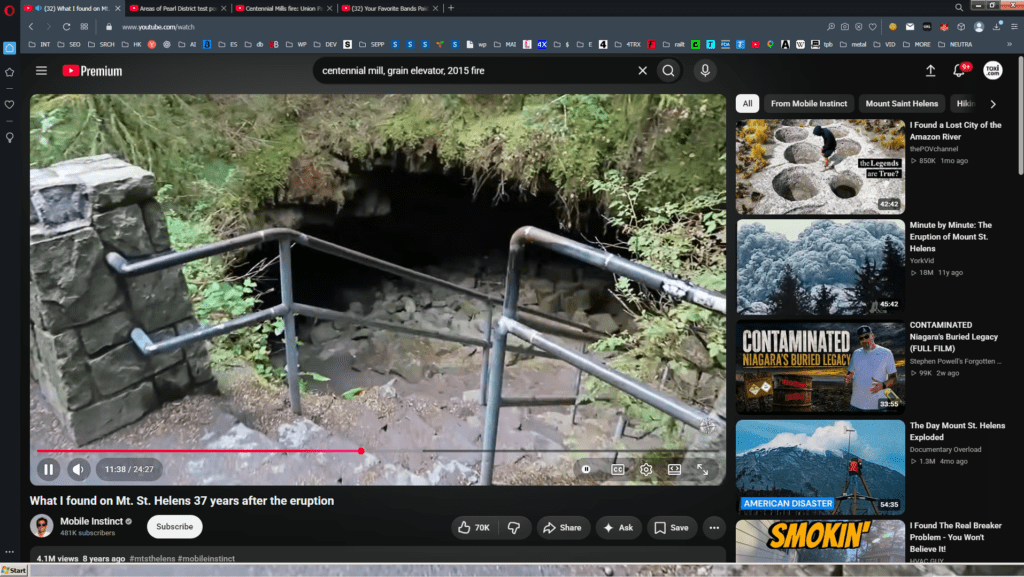The image size is (1024, 577).
Task: Open the Mobile Instinct channel name link
Action: coord(91,521)
